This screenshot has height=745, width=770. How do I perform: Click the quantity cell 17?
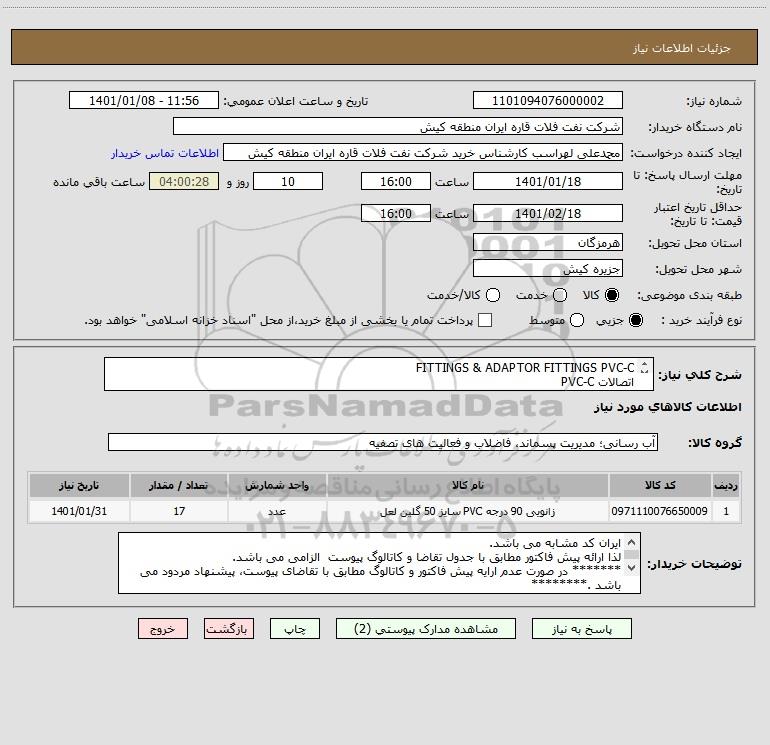[179, 511]
